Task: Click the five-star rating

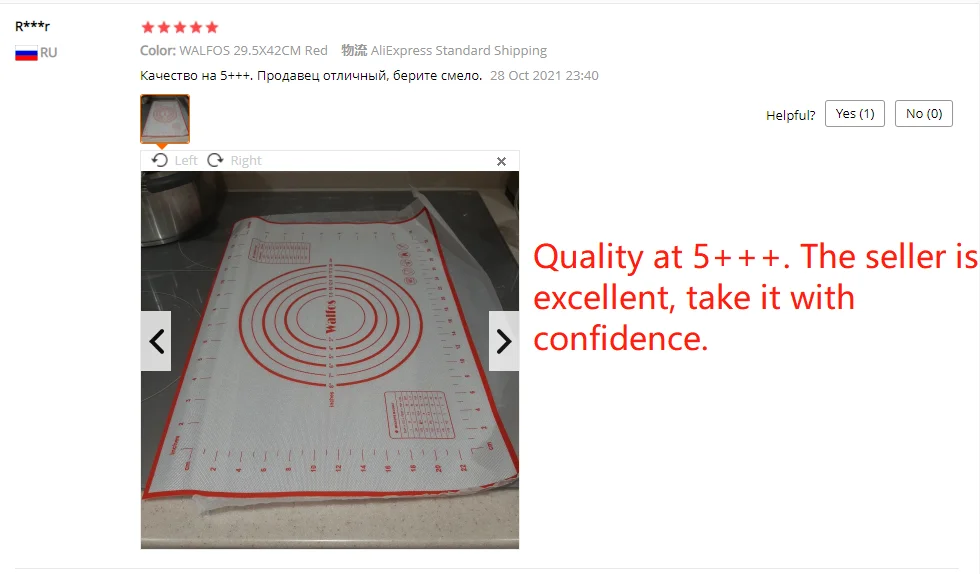Action: (x=180, y=27)
